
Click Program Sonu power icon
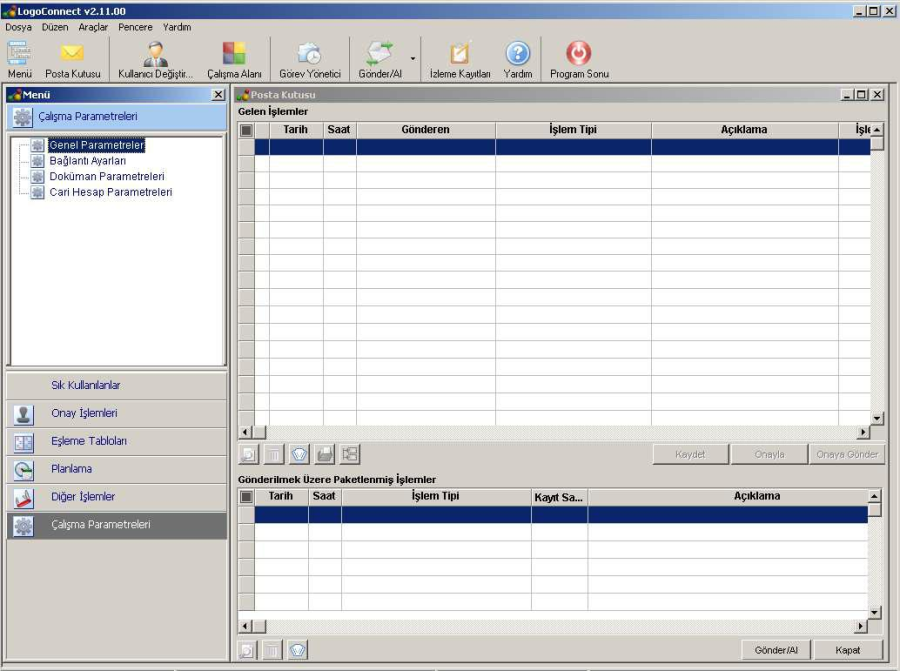coord(579,53)
